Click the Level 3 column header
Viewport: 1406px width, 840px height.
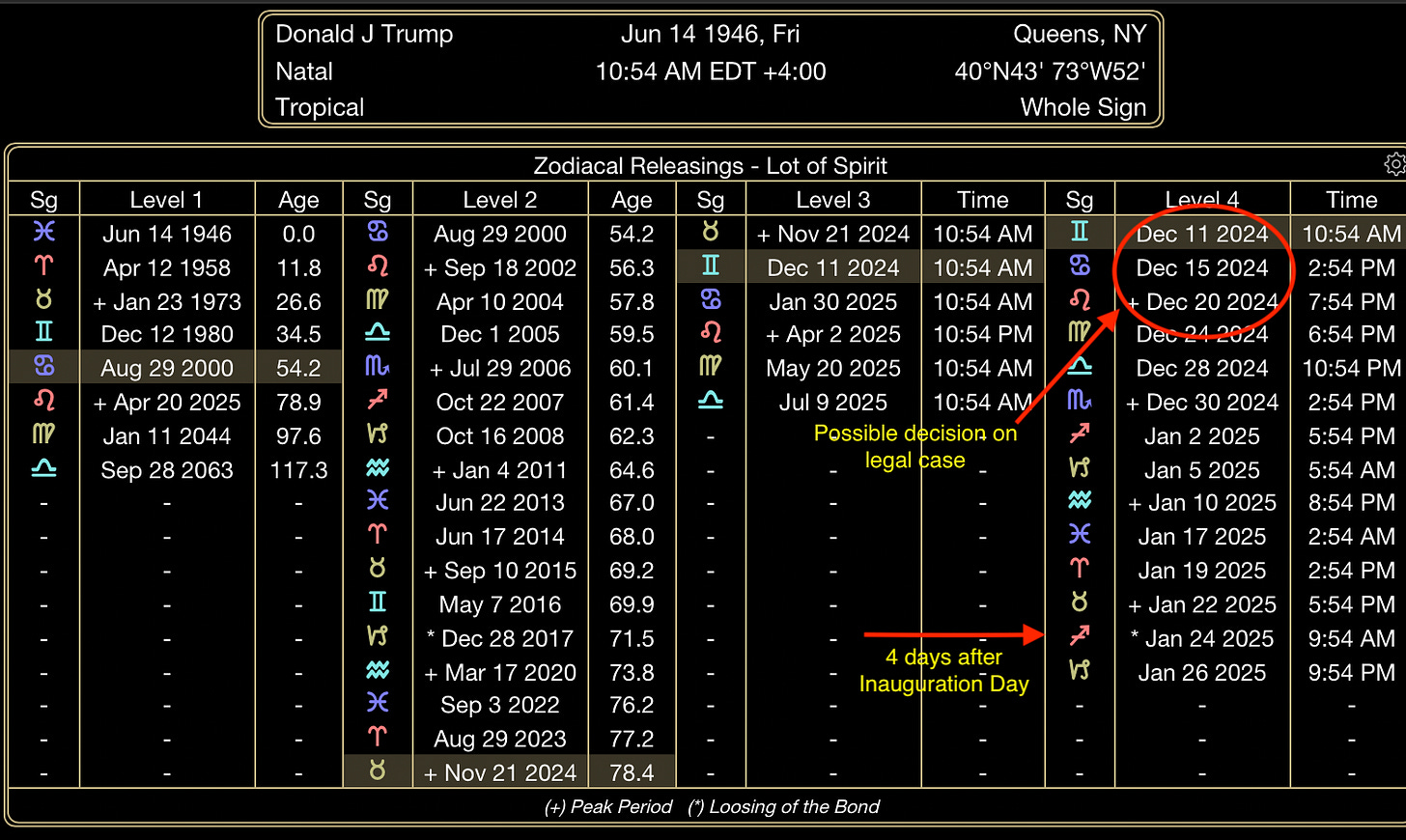coord(833,200)
